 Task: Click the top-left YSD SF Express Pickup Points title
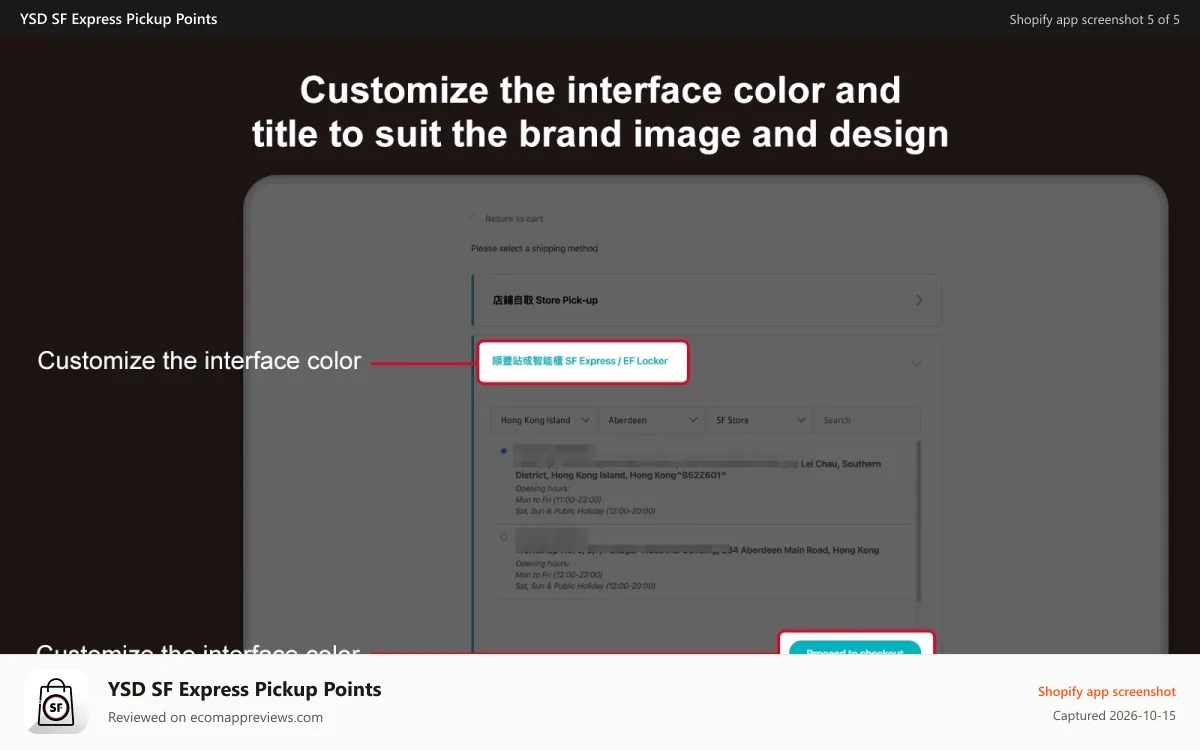click(x=119, y=19)
